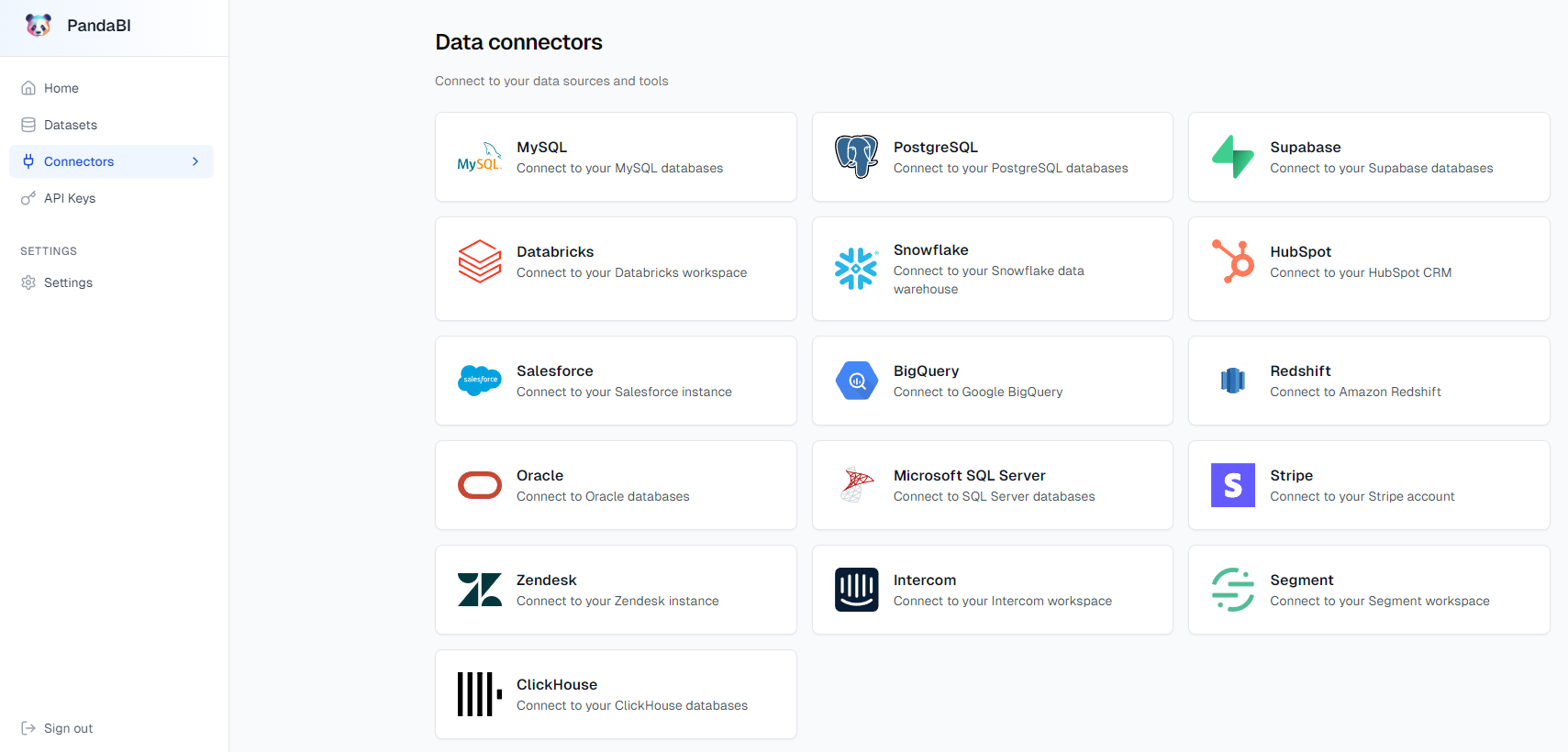Choose the Redshift connector title
Viewport: 1568px width, 752px height.
1300,370
